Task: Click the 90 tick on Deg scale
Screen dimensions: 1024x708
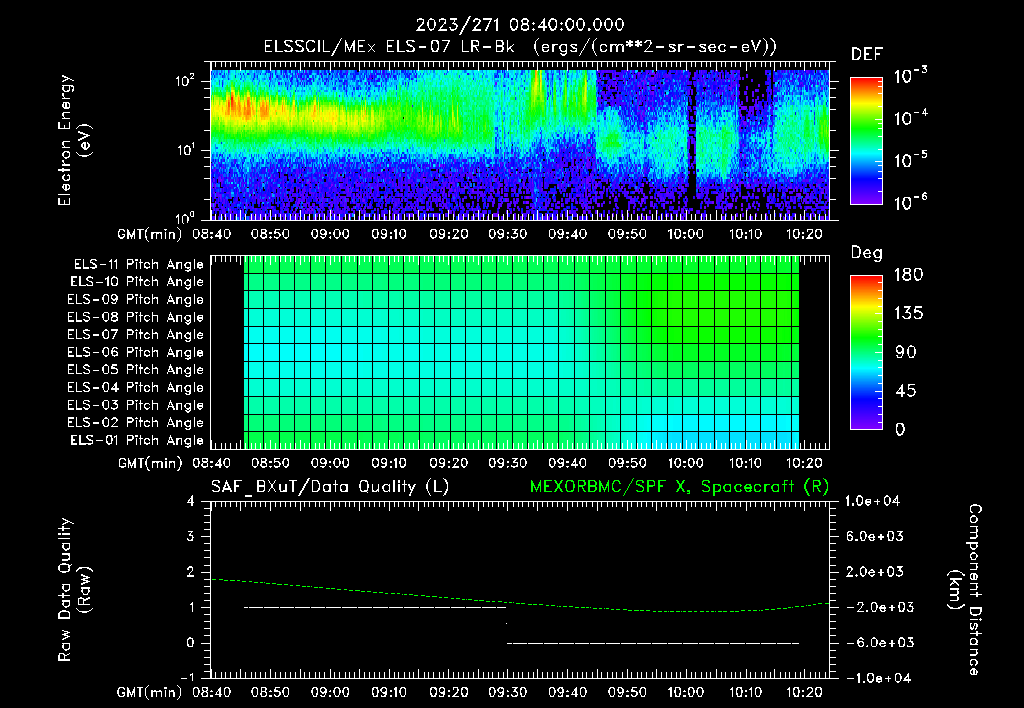Action: pyautogui.click(x=906, y=352)
